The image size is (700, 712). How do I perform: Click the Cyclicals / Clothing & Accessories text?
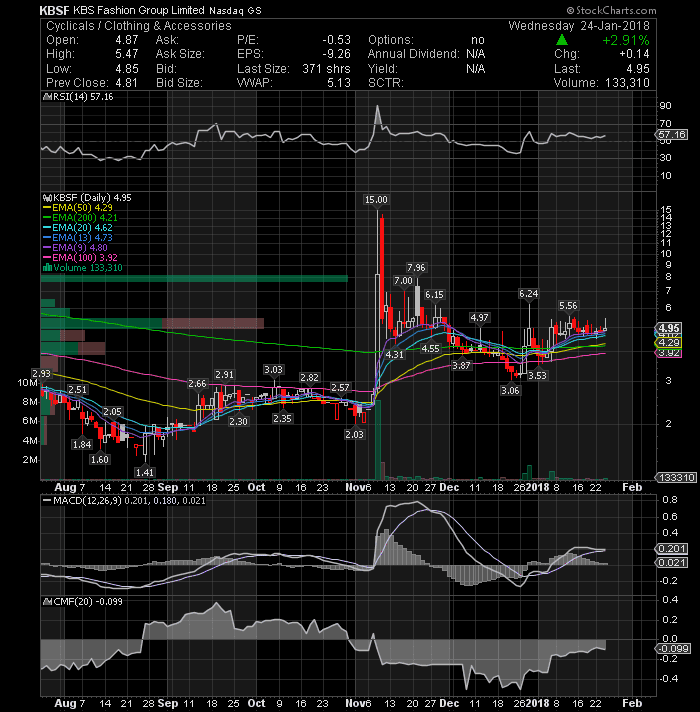pyautogui.click(x=138, y=25)
